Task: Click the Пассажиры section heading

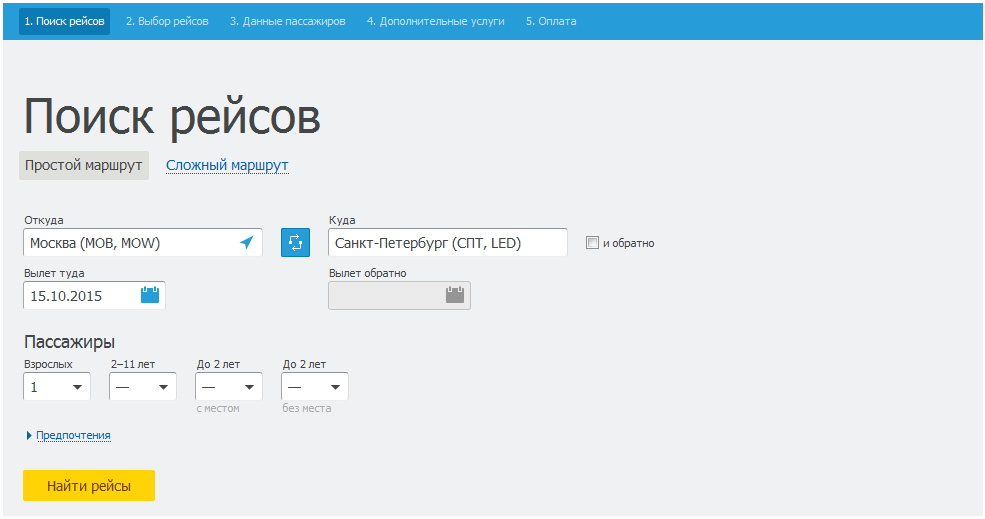Action: pos(69,342)
